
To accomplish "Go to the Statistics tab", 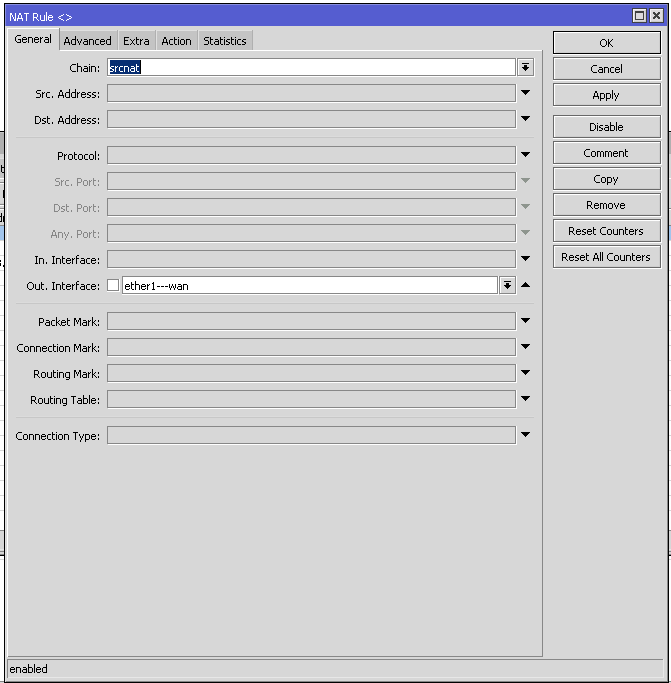I will tap(224, 41).
